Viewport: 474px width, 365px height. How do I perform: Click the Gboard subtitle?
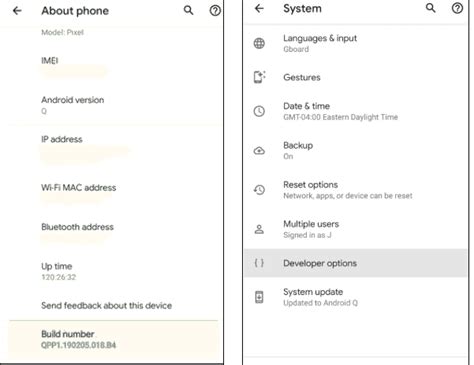296,49
